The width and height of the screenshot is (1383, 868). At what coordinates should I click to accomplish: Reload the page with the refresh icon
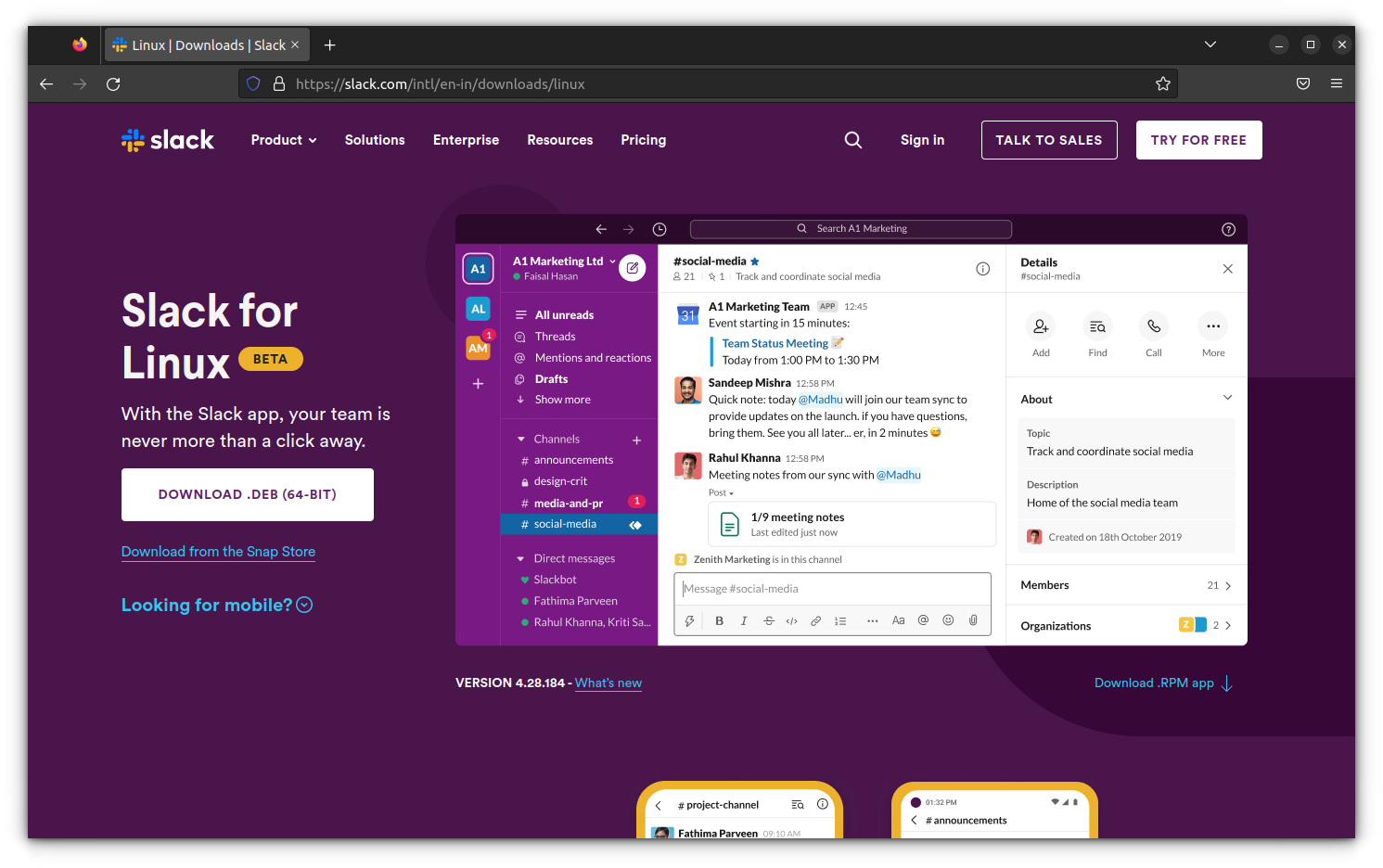(x=113, y=83)
